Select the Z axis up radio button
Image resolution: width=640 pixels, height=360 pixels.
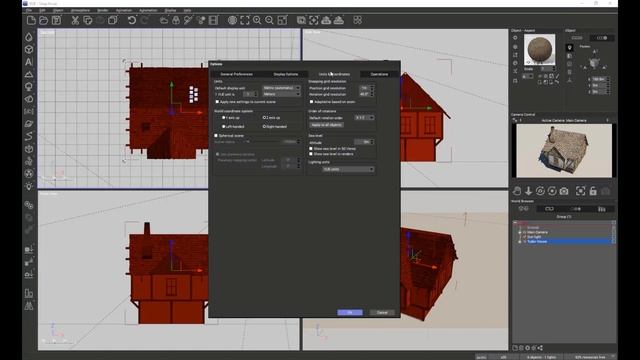pos(264,118)
